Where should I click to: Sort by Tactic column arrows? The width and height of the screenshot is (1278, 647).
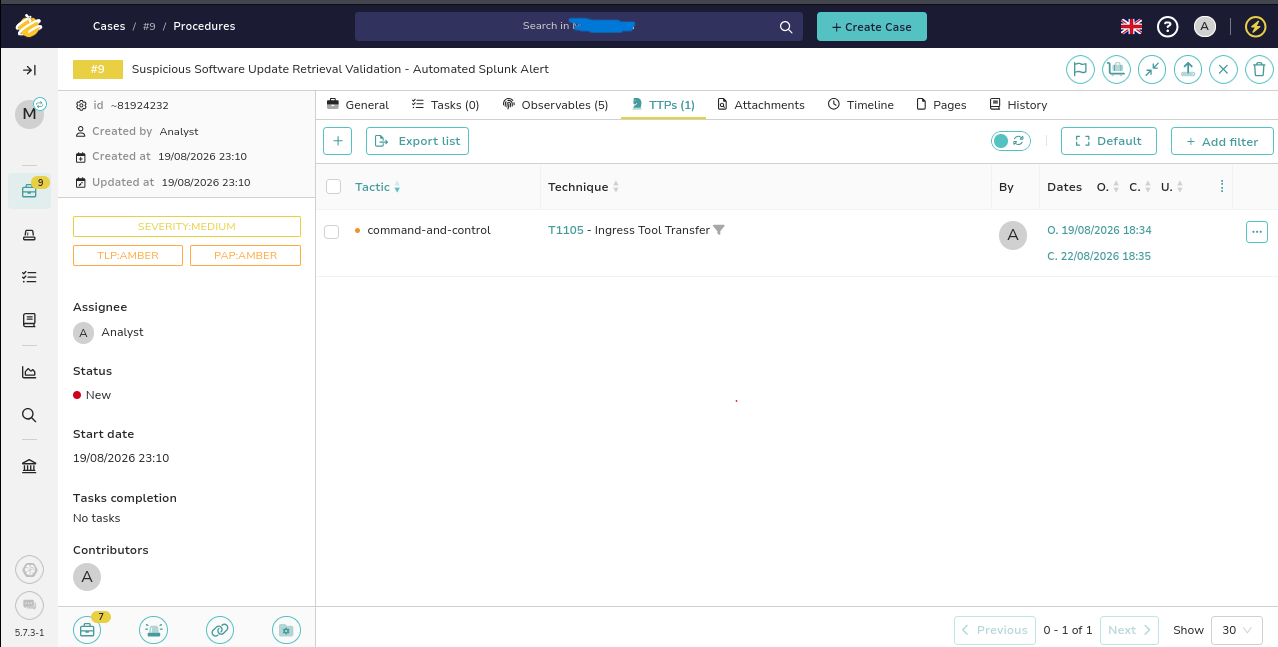point(397,188)
